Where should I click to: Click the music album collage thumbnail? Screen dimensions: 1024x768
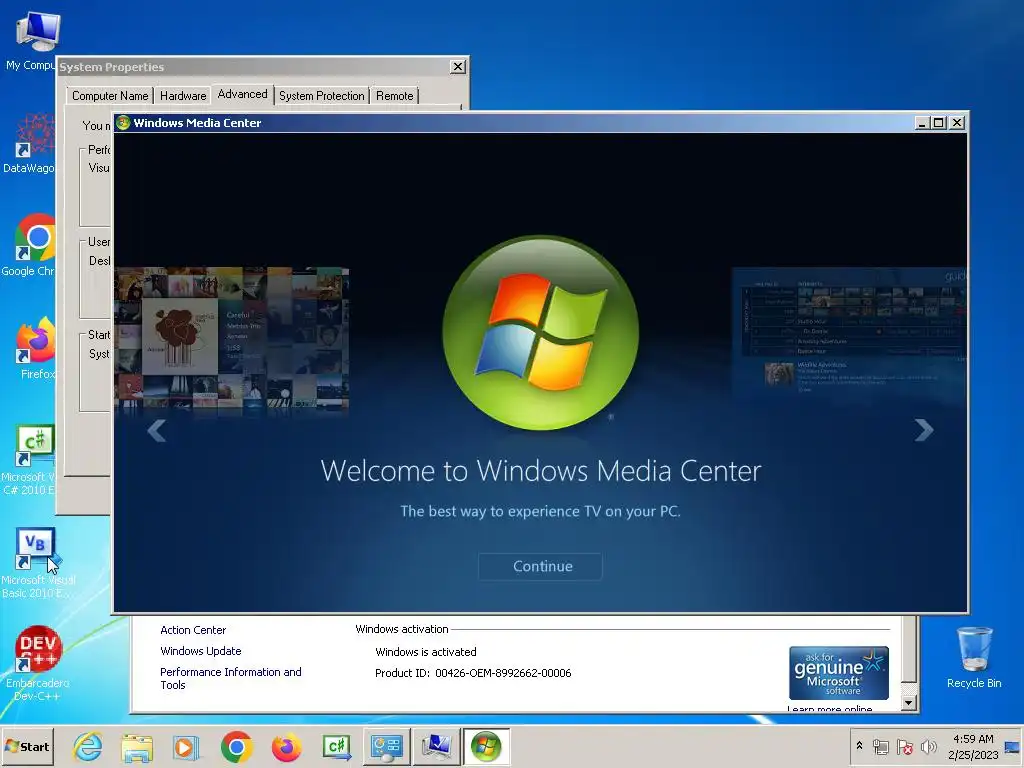[x=232, y=339]
